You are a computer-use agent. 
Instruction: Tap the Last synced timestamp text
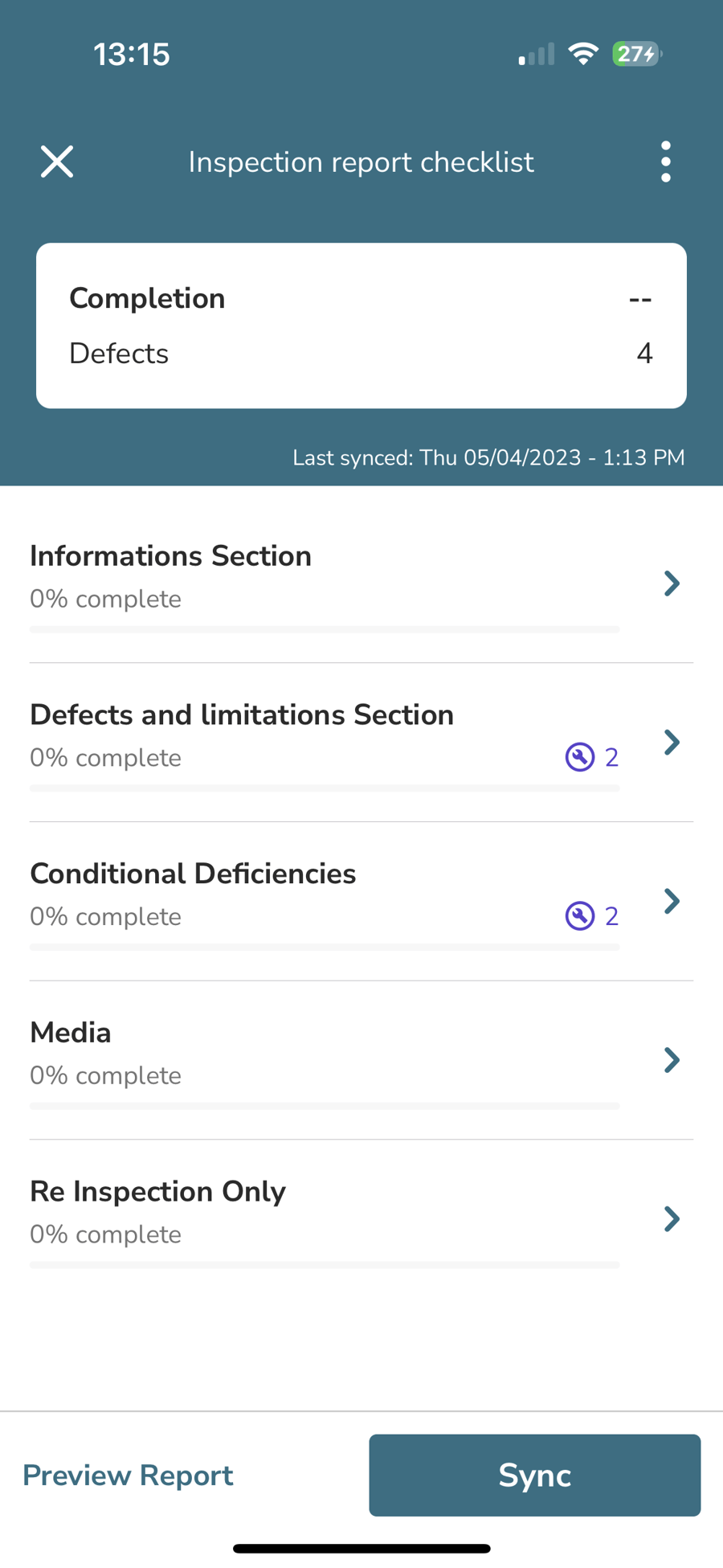[x=488, y=458]
